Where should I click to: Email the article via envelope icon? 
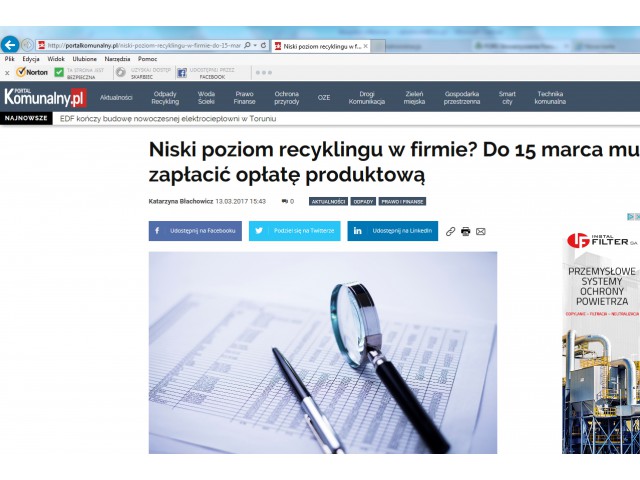pos(480,231)
